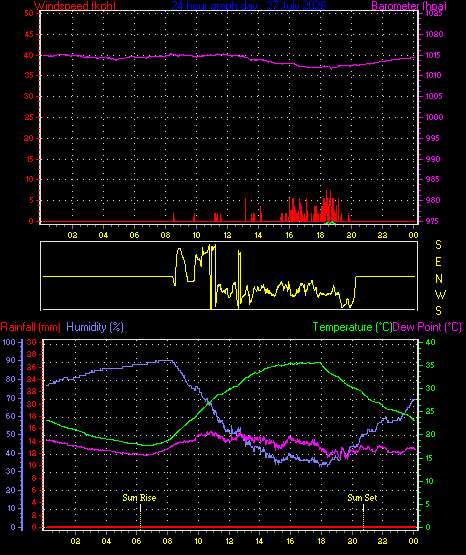Click the "Sun Set" label
This screenshot has width=466, height=555.
[362, 498]
